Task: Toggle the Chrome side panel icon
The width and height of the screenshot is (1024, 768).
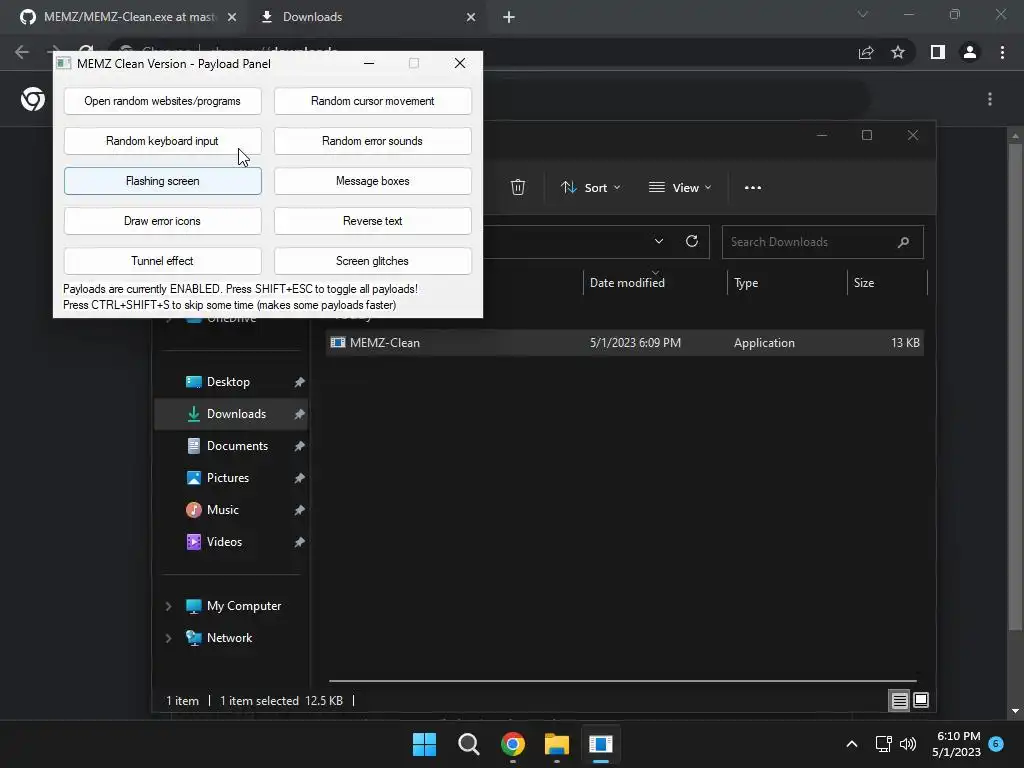Action: [x=938, y=52]
